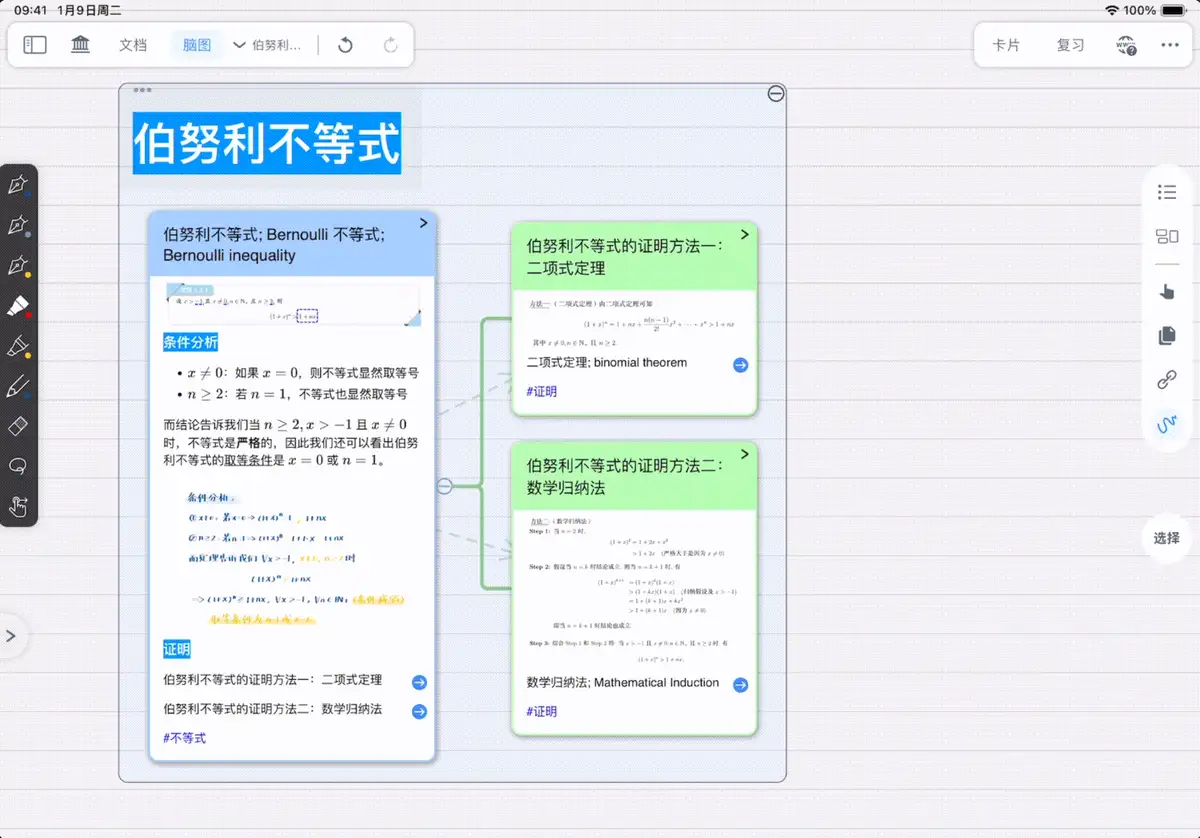1200x838 pixels.
Task: Open the 伯努利… notebook dropdown
Action: click(x=268, y=45)
